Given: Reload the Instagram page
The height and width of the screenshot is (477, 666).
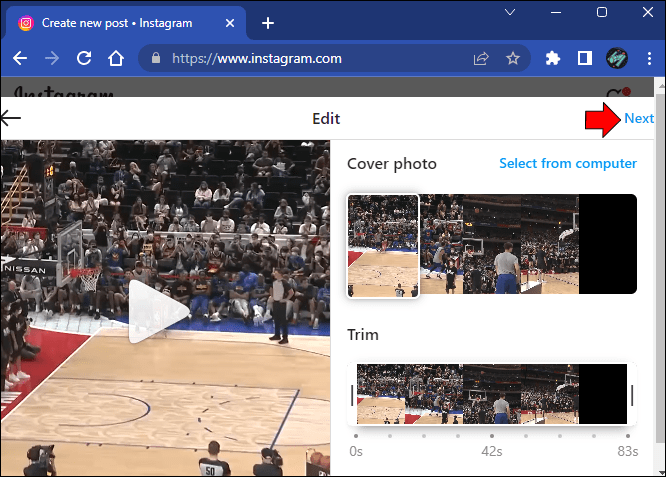Looking at the screenshot, I should [x=84, y=58].
